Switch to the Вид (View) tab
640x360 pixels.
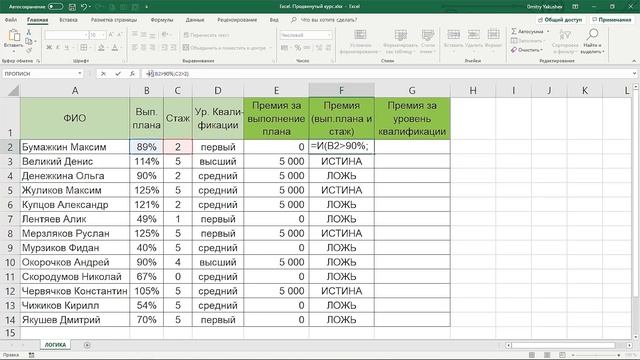tap(274, 20)
